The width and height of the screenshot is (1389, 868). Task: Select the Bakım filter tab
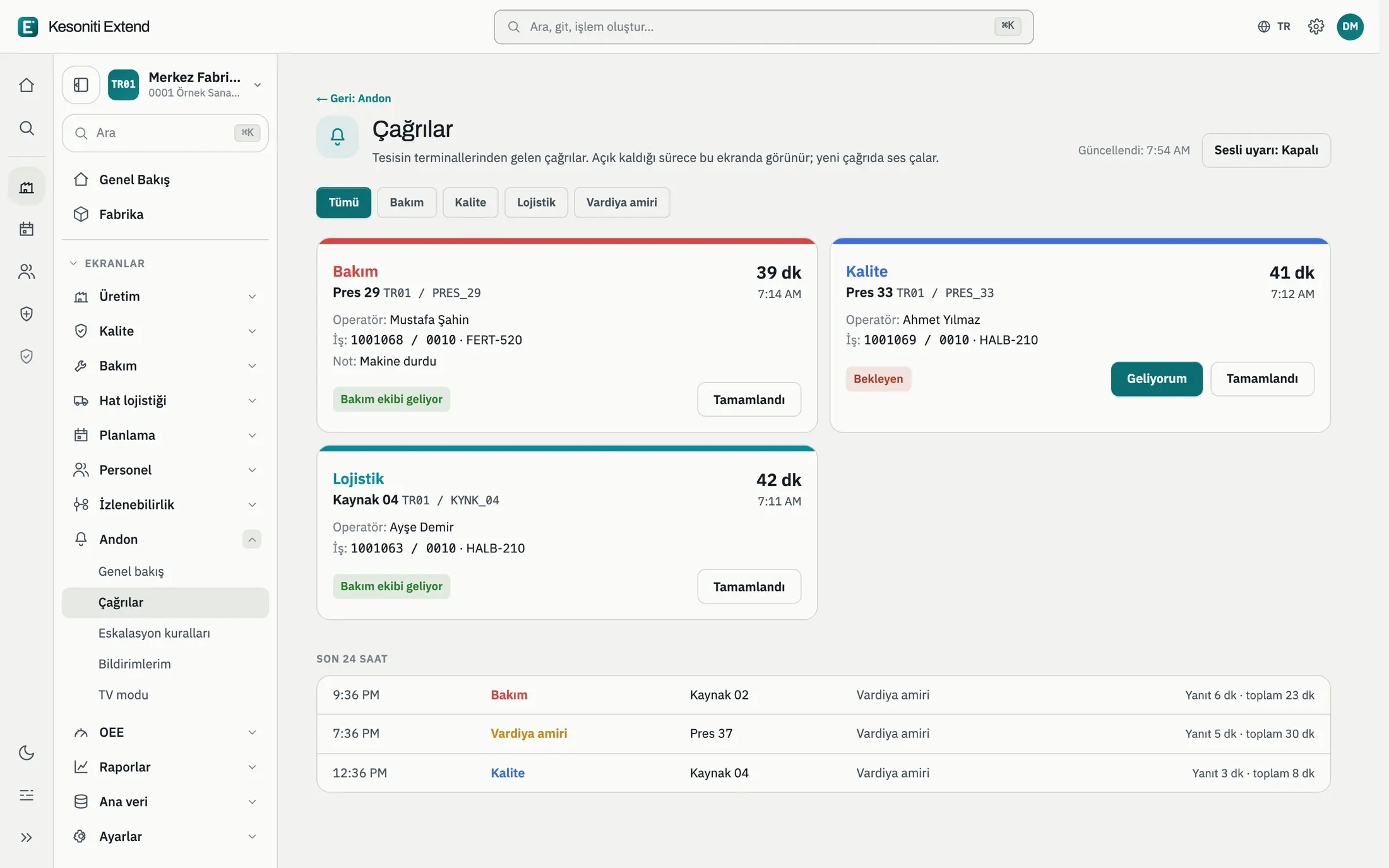tap(407, 203)
